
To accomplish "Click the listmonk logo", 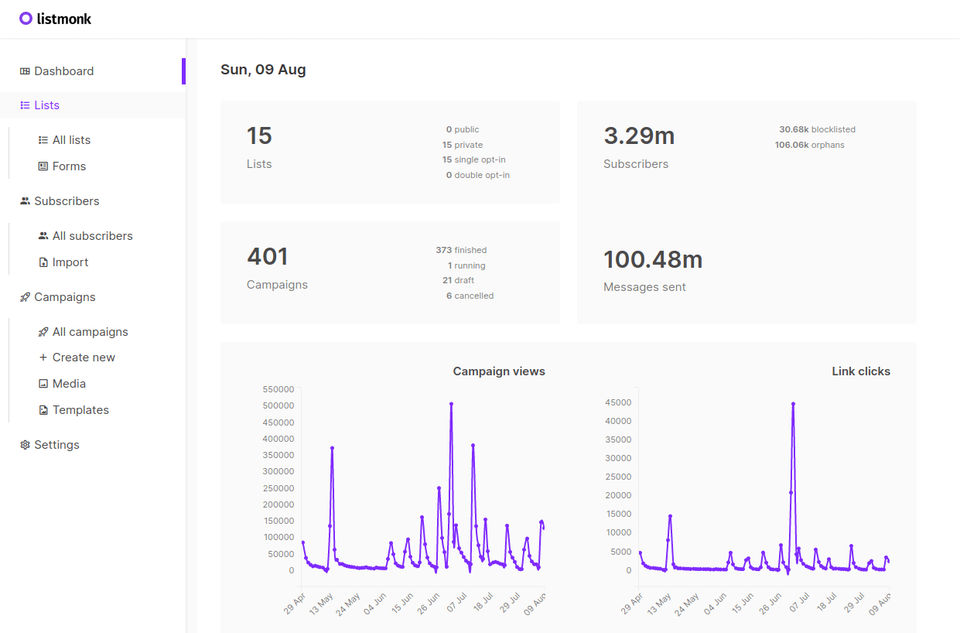I will pyautogui.click(x=55, y=18).
